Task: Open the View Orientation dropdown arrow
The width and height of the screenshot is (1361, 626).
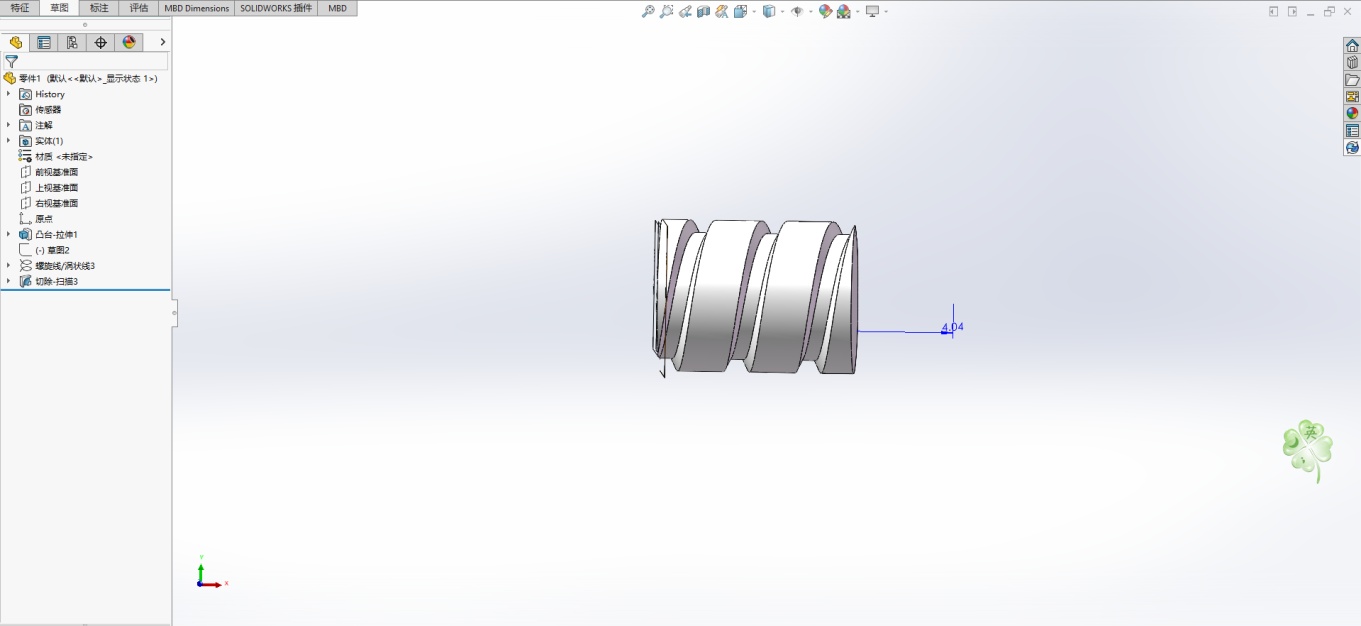Action: (753, 12)
